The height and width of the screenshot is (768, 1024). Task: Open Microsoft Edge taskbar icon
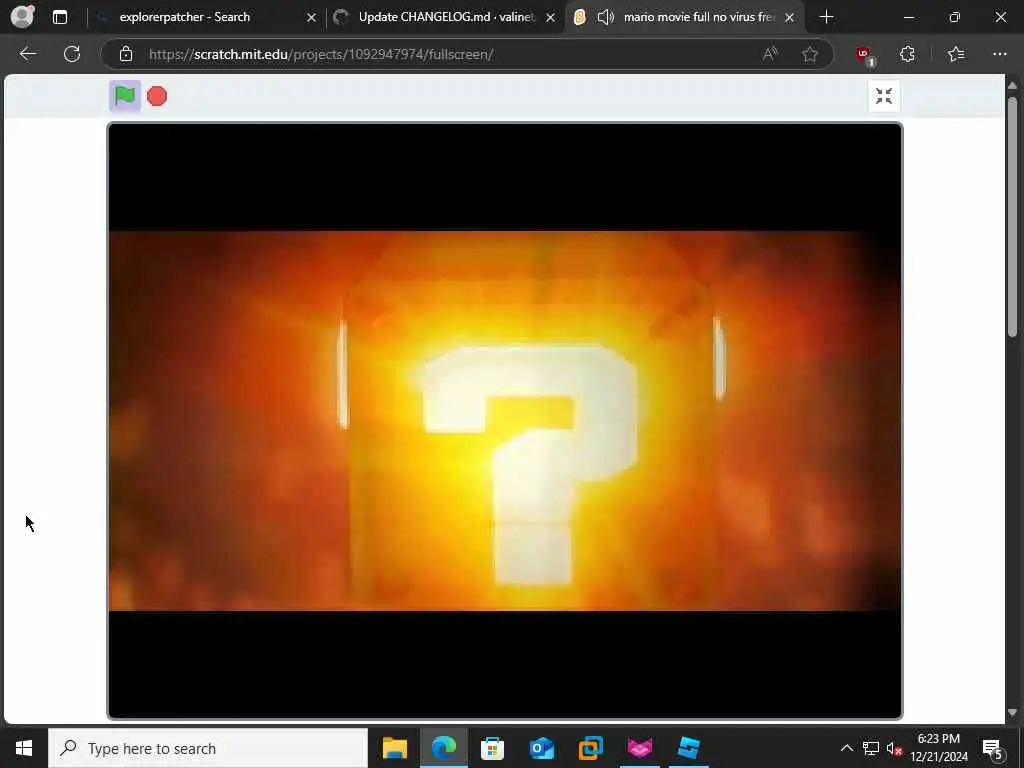tap(443, 748)
